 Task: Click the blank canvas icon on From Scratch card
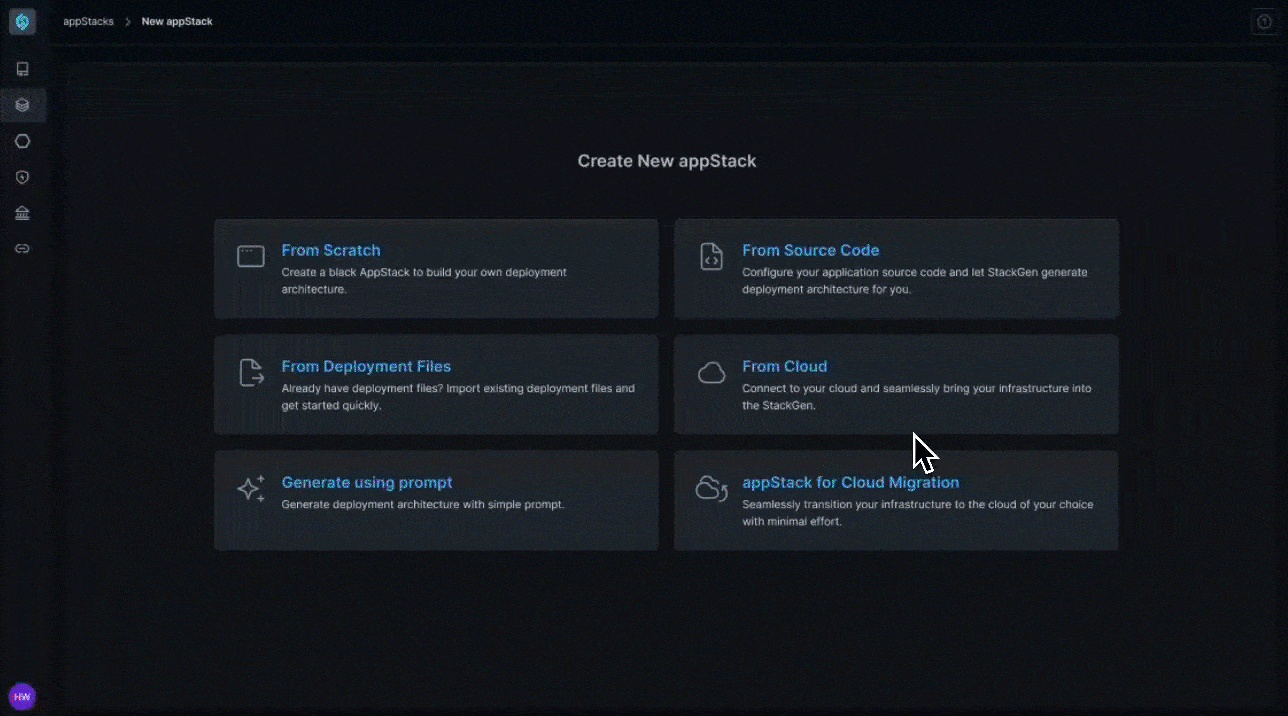tap(251, 256)
